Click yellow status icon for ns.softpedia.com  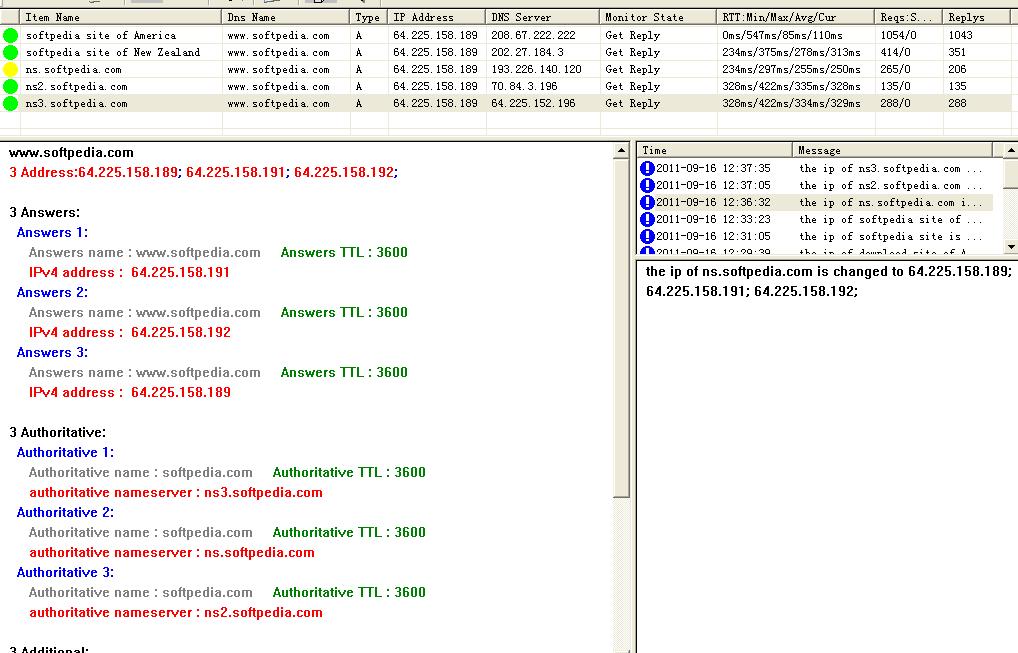point(10,69)
